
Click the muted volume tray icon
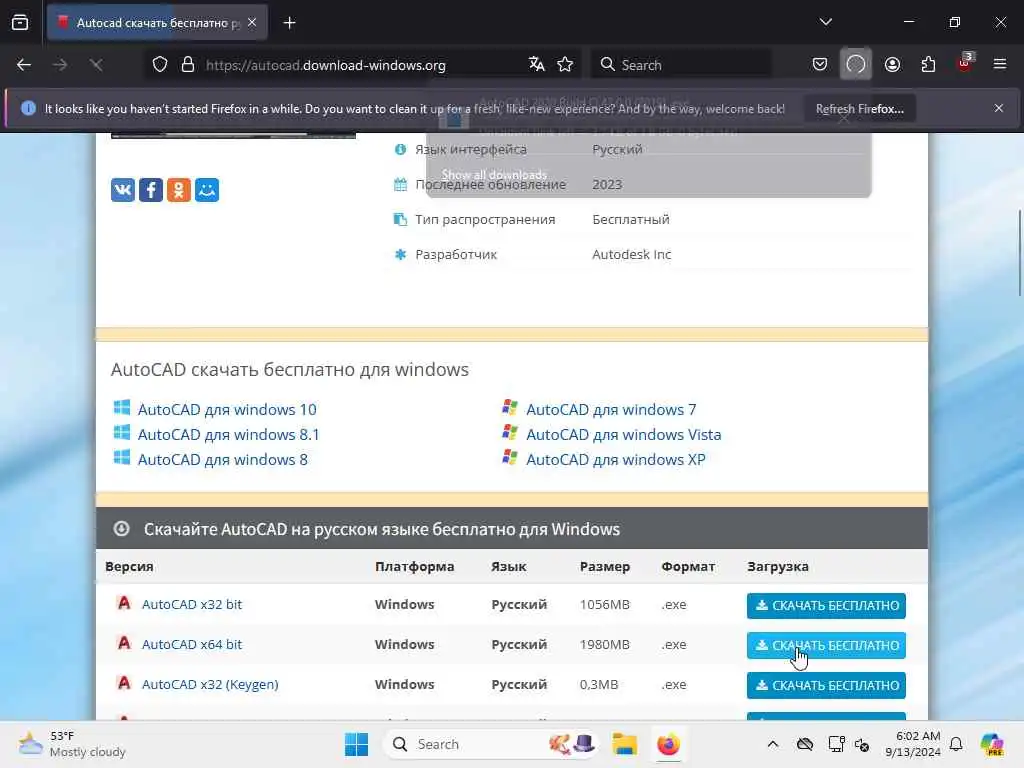[861, 744]
